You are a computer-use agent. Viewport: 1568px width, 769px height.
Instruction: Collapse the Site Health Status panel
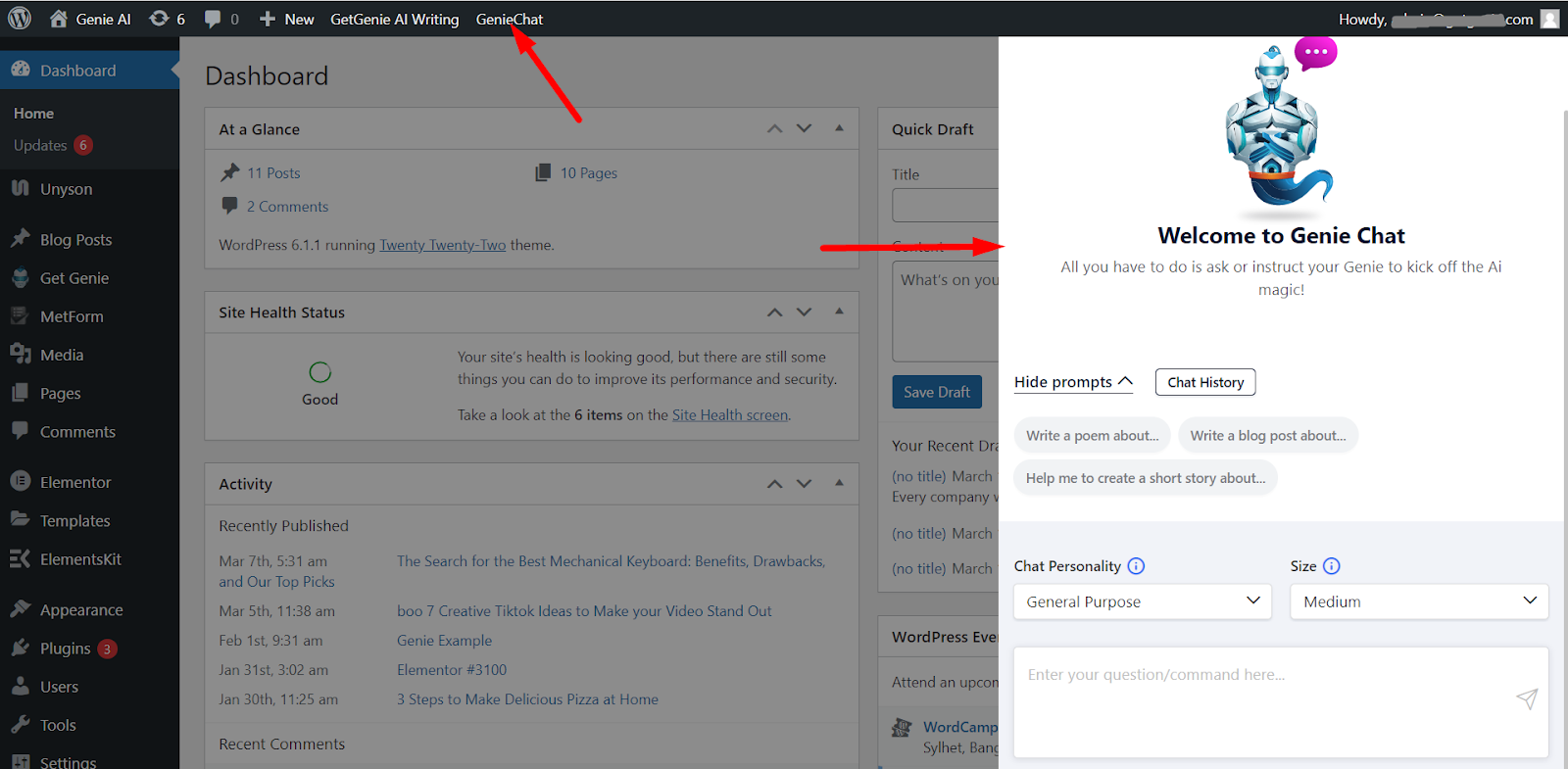pyautogui.click(x=839, y=312)
